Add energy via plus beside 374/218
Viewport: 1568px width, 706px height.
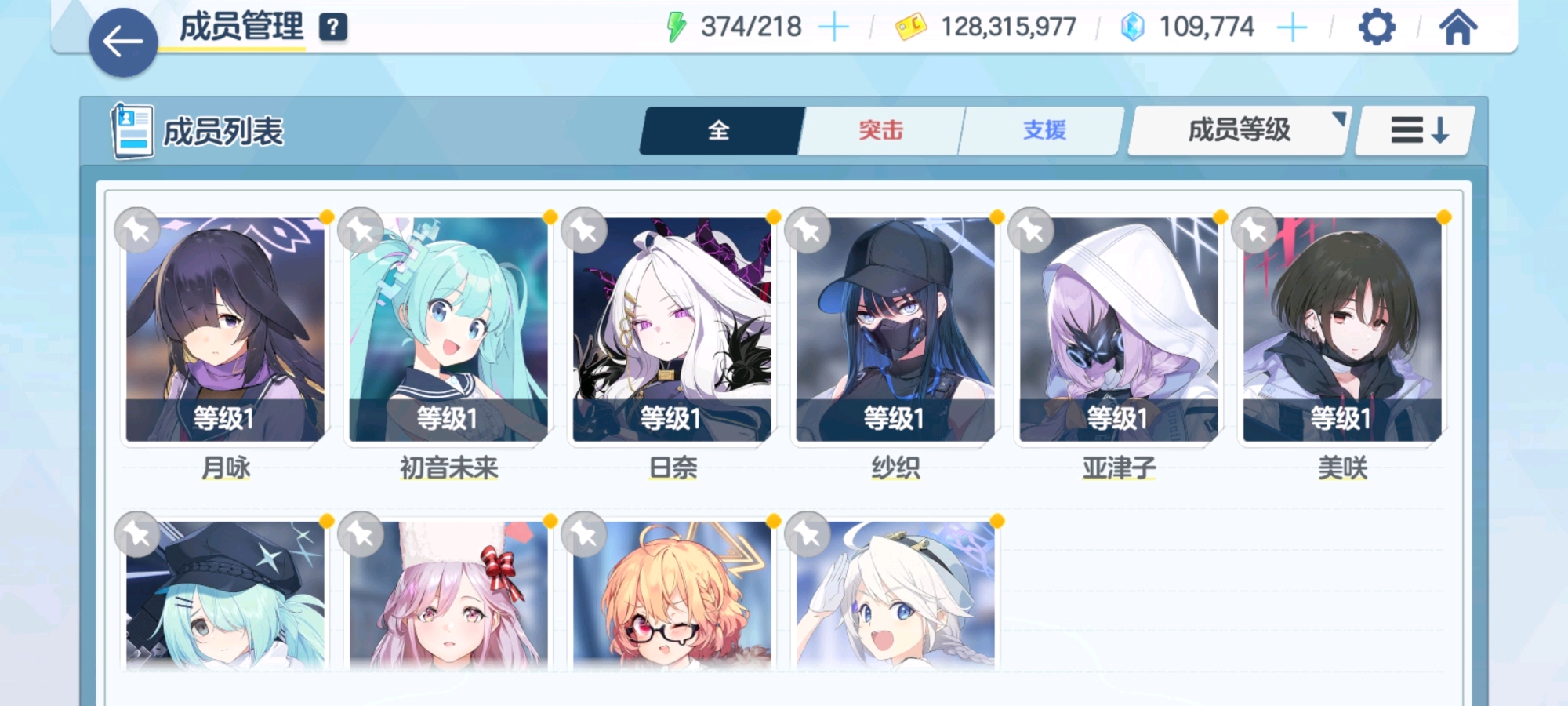pyautogui.click(x=833, y=27)
